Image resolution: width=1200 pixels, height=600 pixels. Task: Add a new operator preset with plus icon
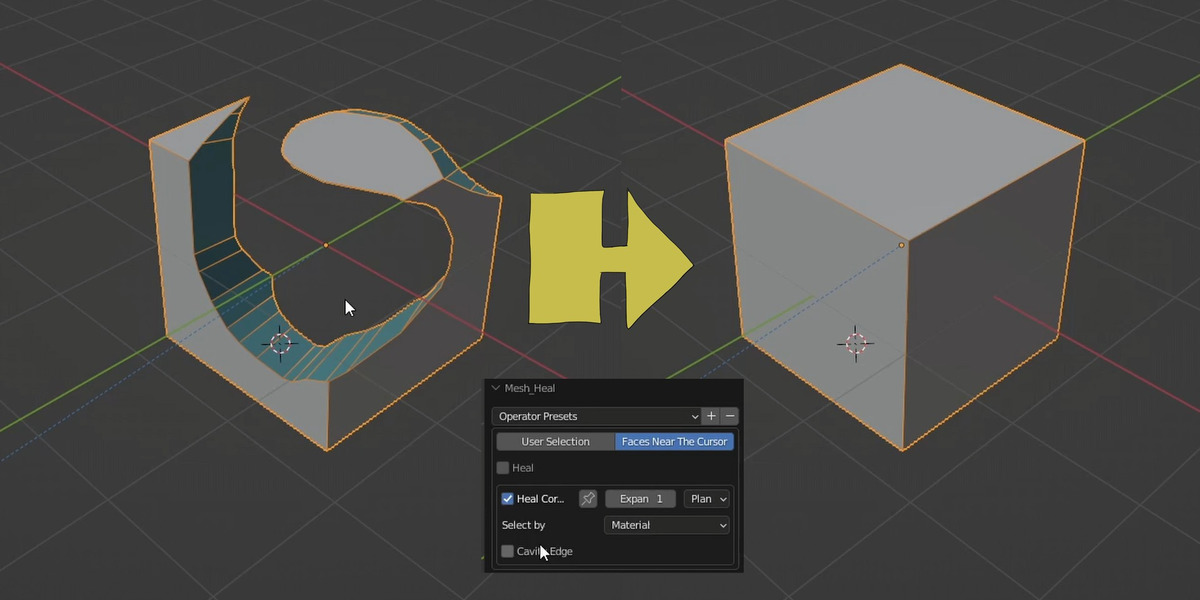click(x=712, y=416)
